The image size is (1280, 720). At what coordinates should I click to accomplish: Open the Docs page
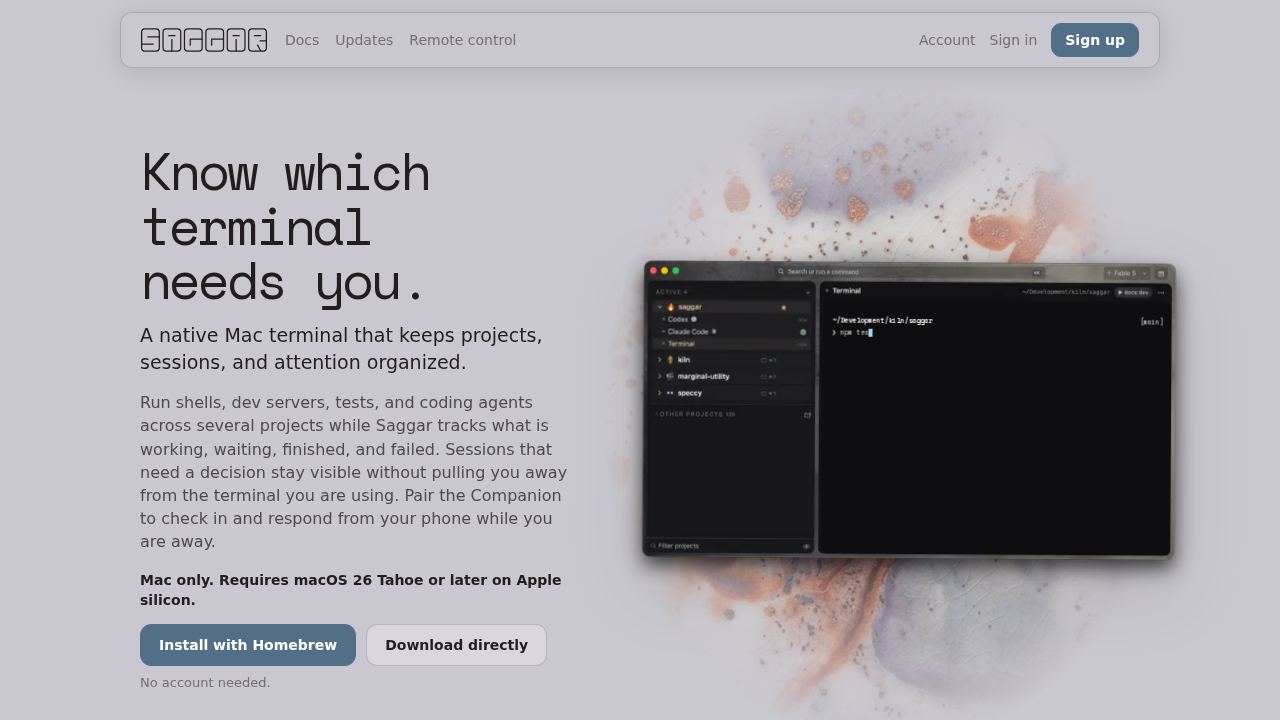click(x=302, y=40)
